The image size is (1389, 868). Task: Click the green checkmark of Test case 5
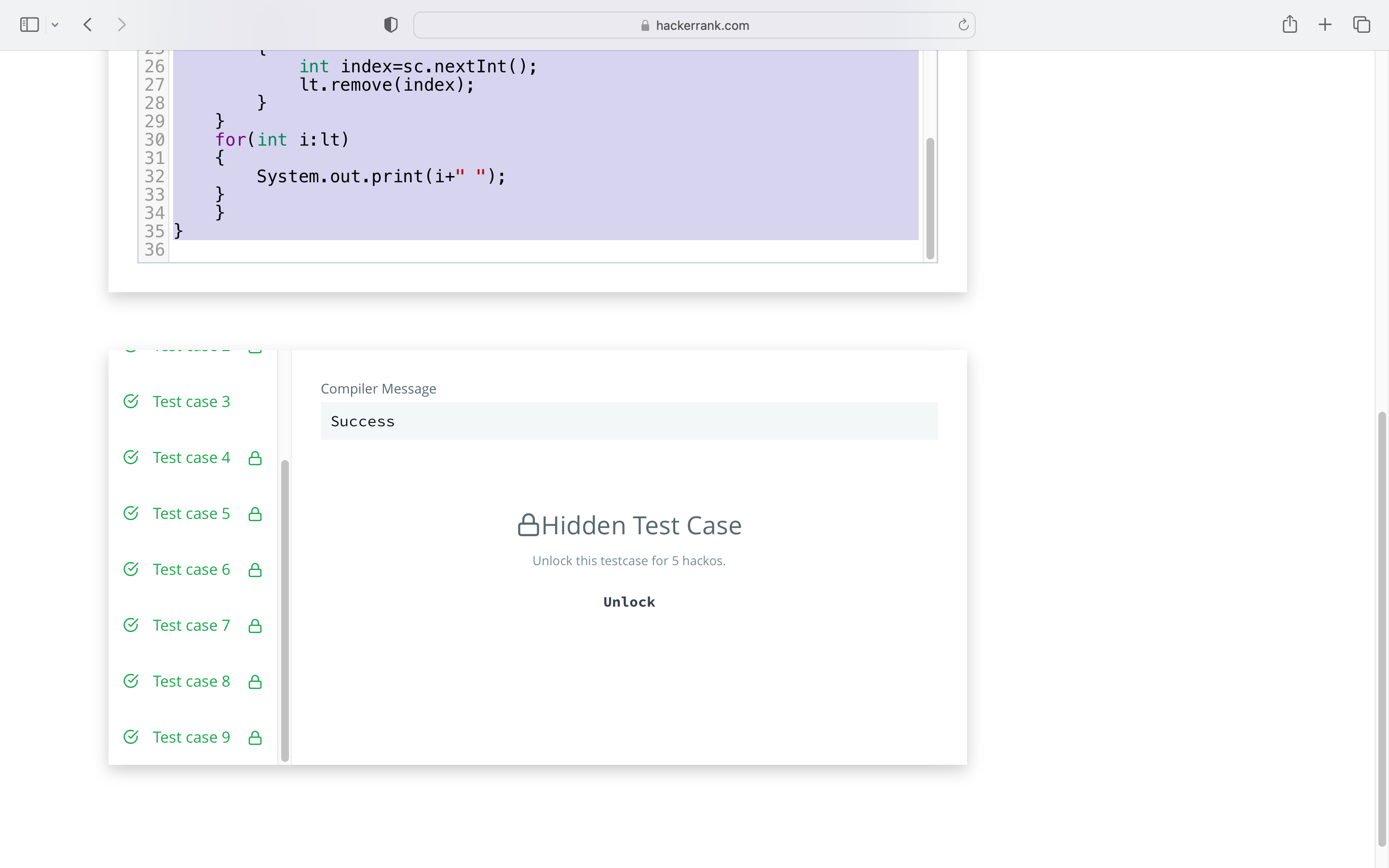(x=131, y=513)
